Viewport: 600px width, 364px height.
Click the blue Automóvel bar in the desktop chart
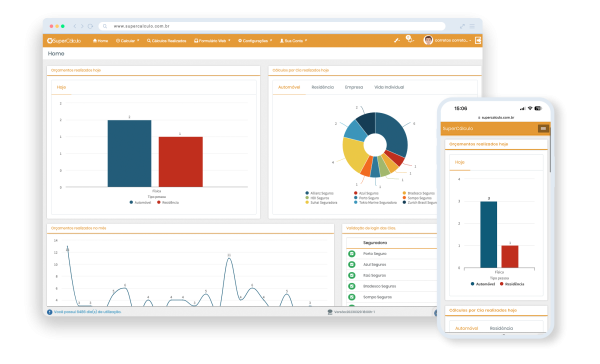click(x=129, y=153)
